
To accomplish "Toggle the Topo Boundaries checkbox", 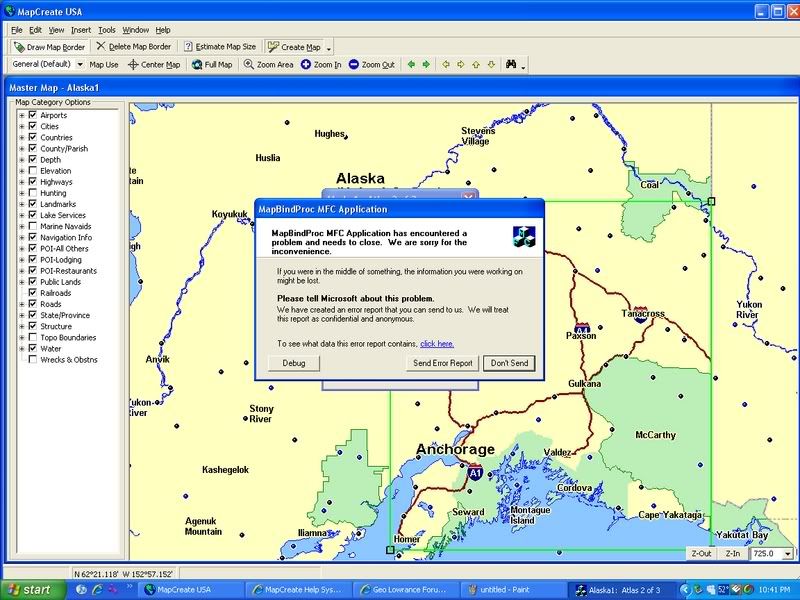I will pyautogui.click(x=33, y=338).
